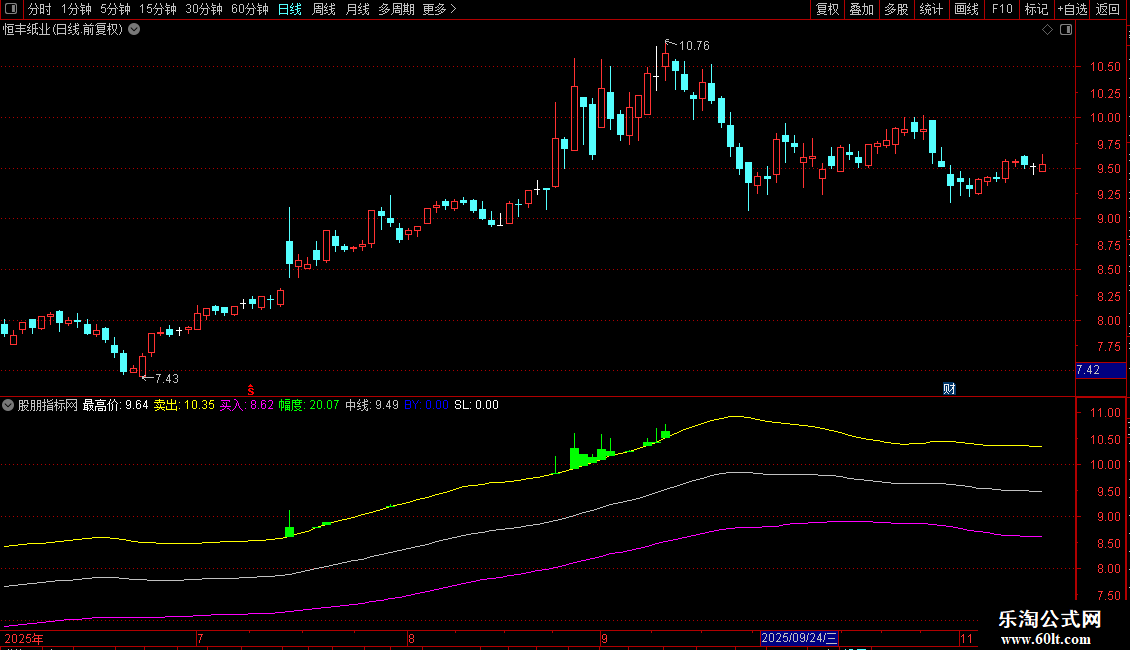Select the 分时 intraday tab
Screen dimensions: 1130x650
pos(40,9)
